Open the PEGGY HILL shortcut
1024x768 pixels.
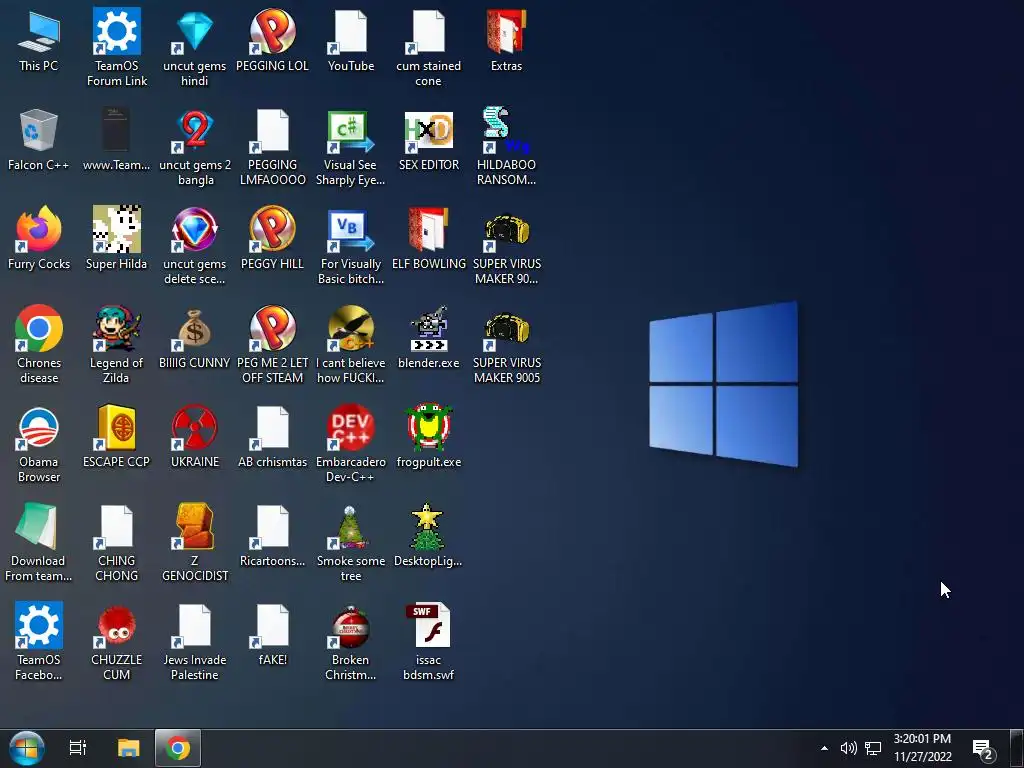272,238
